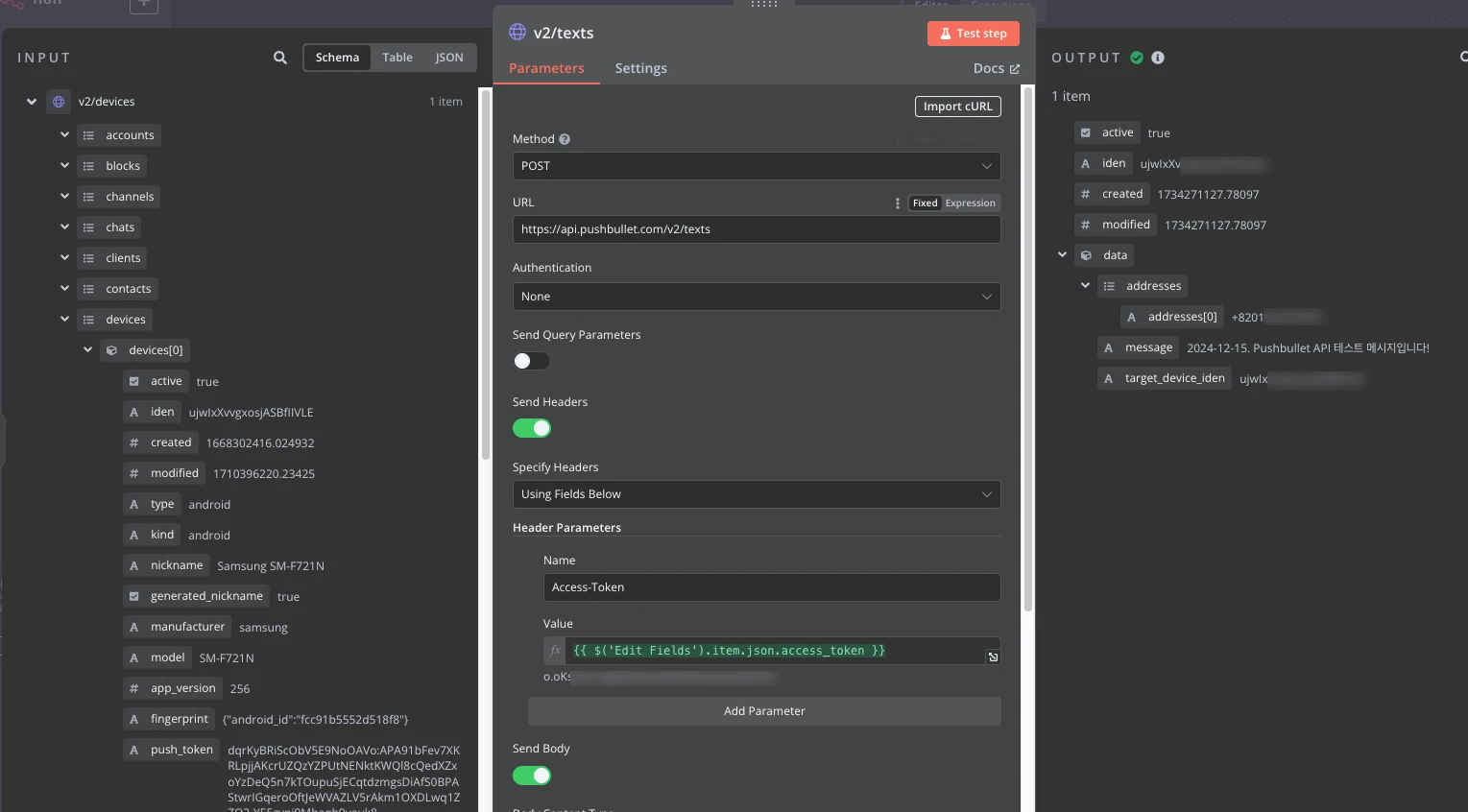Click the search icon in Input panel
This screenshot has height=812, width=1468.
[280, 58]
